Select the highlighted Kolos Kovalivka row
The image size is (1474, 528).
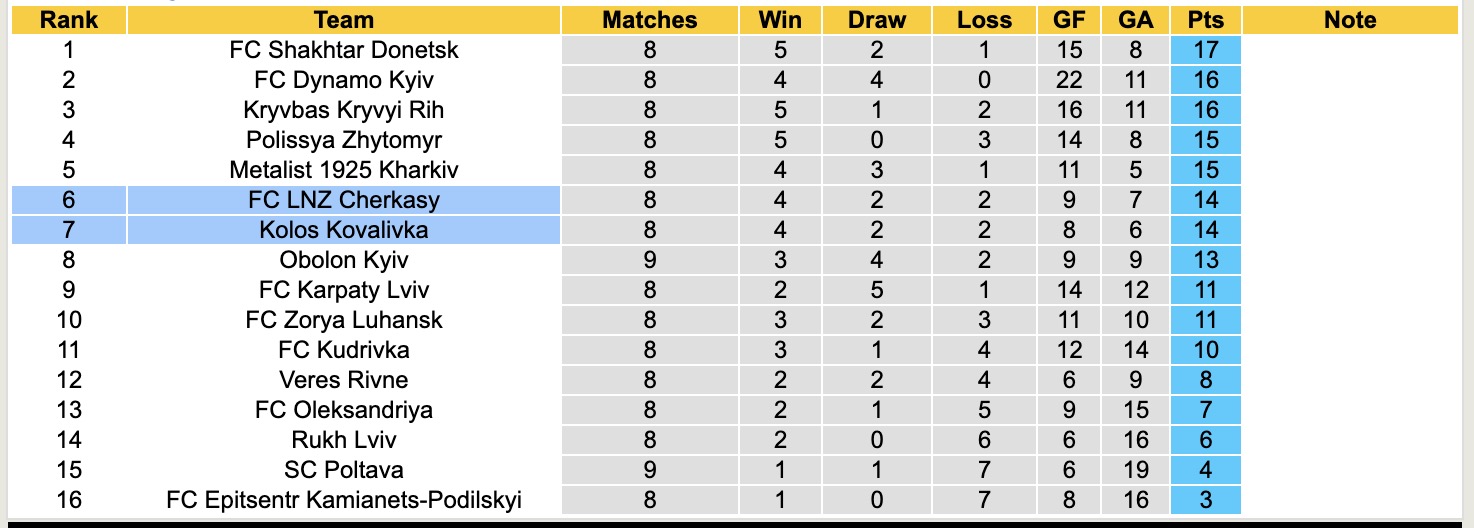pos(343,230)
